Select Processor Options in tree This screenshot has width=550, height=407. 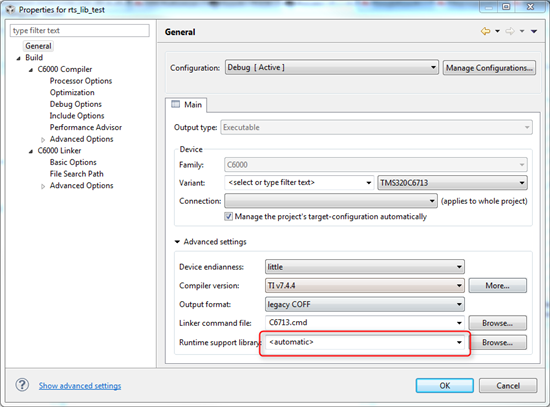coord(81,81)
